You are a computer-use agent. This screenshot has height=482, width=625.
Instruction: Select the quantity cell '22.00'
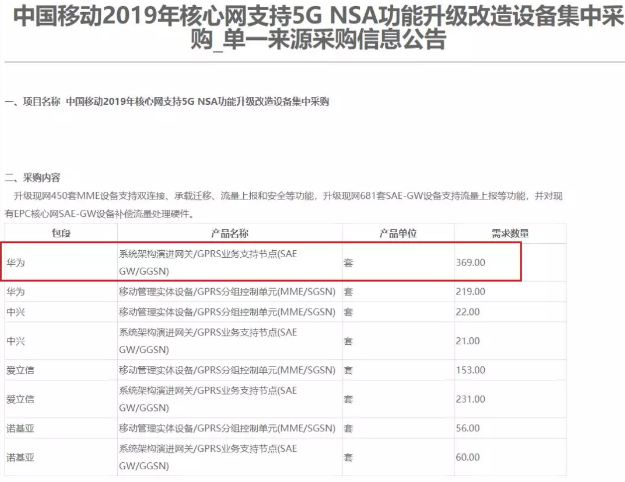[468, 312]
